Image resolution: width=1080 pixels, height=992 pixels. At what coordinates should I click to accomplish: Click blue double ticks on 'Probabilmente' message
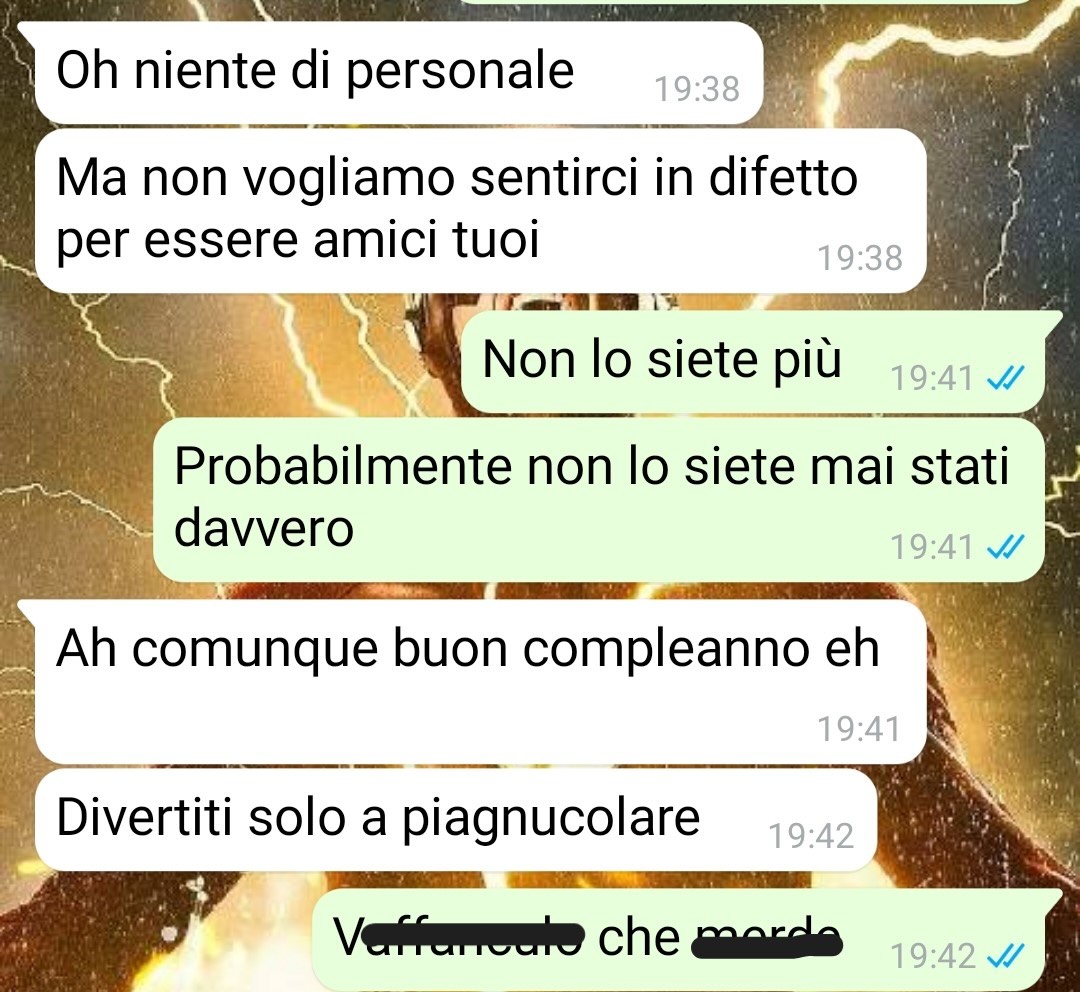pyautogui.click(x=1006, y=547)
